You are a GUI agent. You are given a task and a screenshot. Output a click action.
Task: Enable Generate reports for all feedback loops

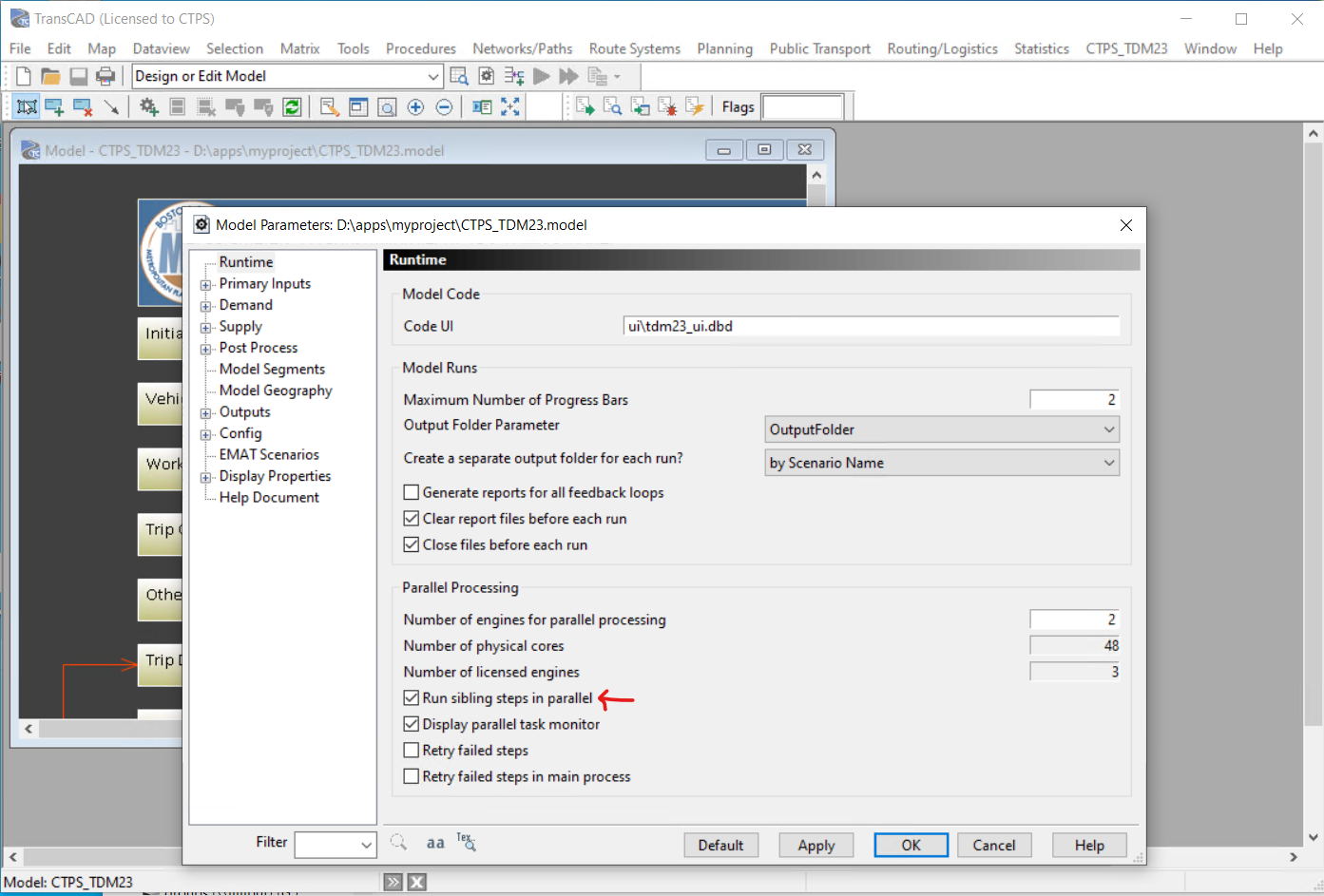pyautogui.click(x=412, y=492)
